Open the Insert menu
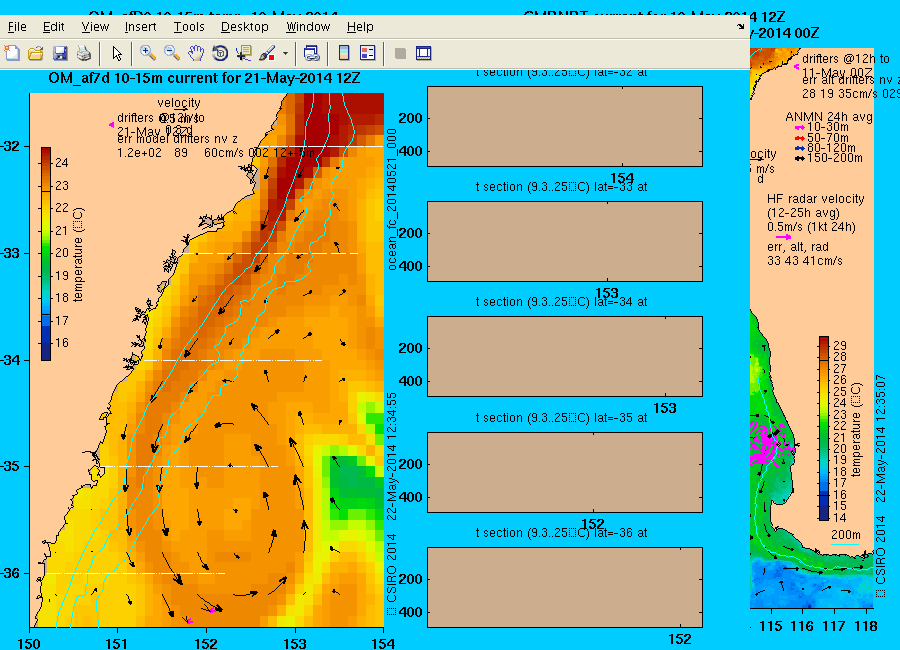The height and width of the screenshot is (650, 900). 141,27
